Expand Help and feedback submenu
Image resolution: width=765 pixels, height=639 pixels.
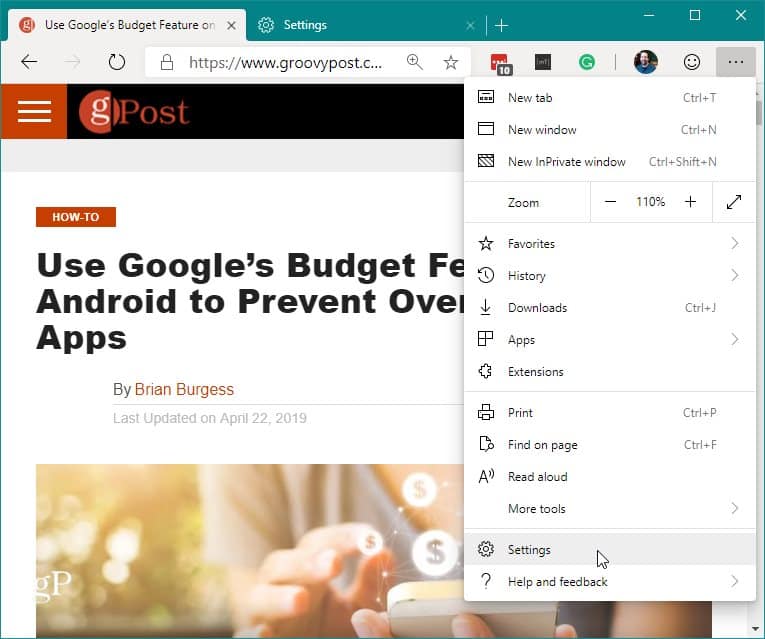point(610,581)
